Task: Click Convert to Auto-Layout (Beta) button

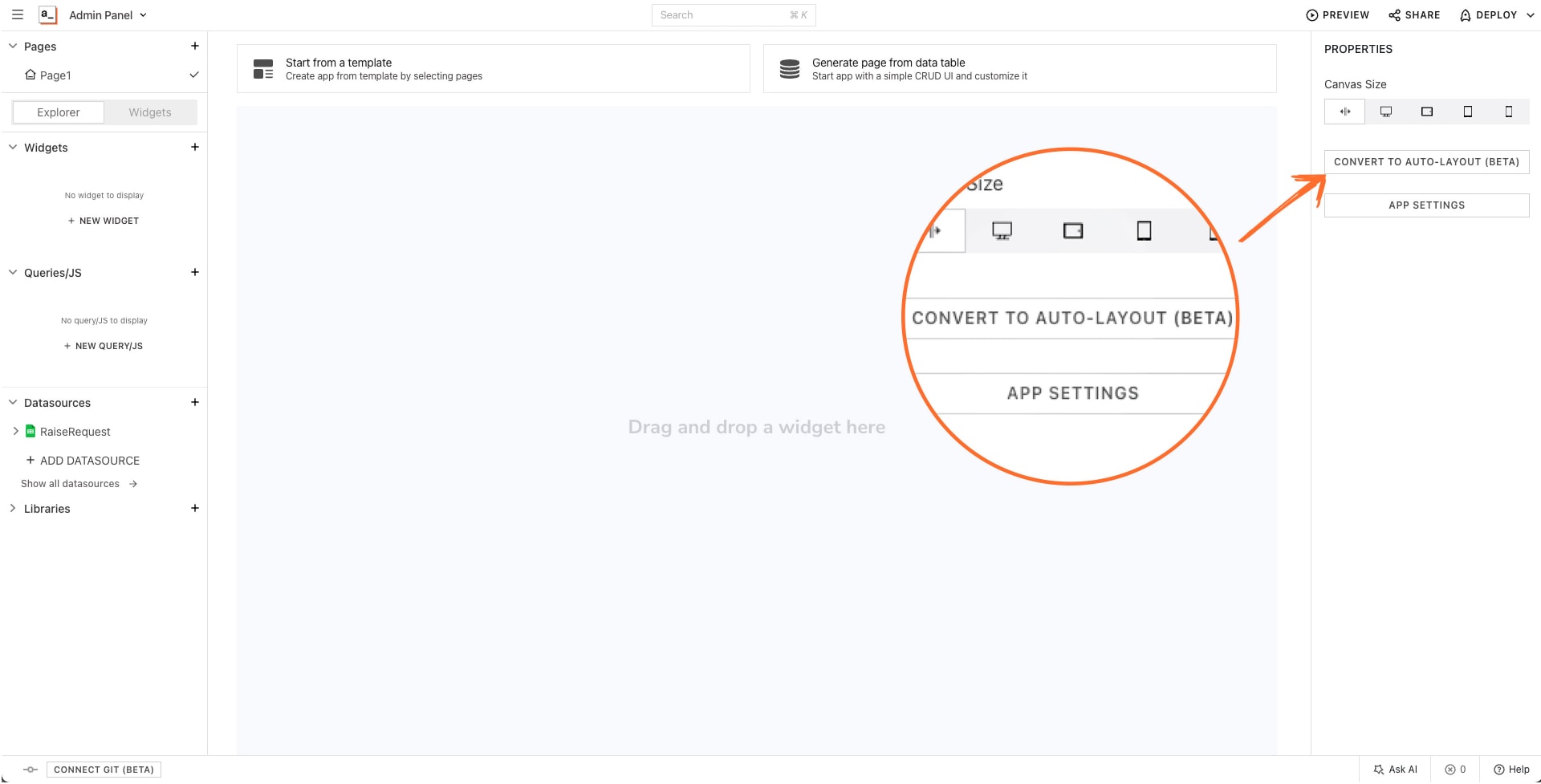Action: tap(1426, 161)
